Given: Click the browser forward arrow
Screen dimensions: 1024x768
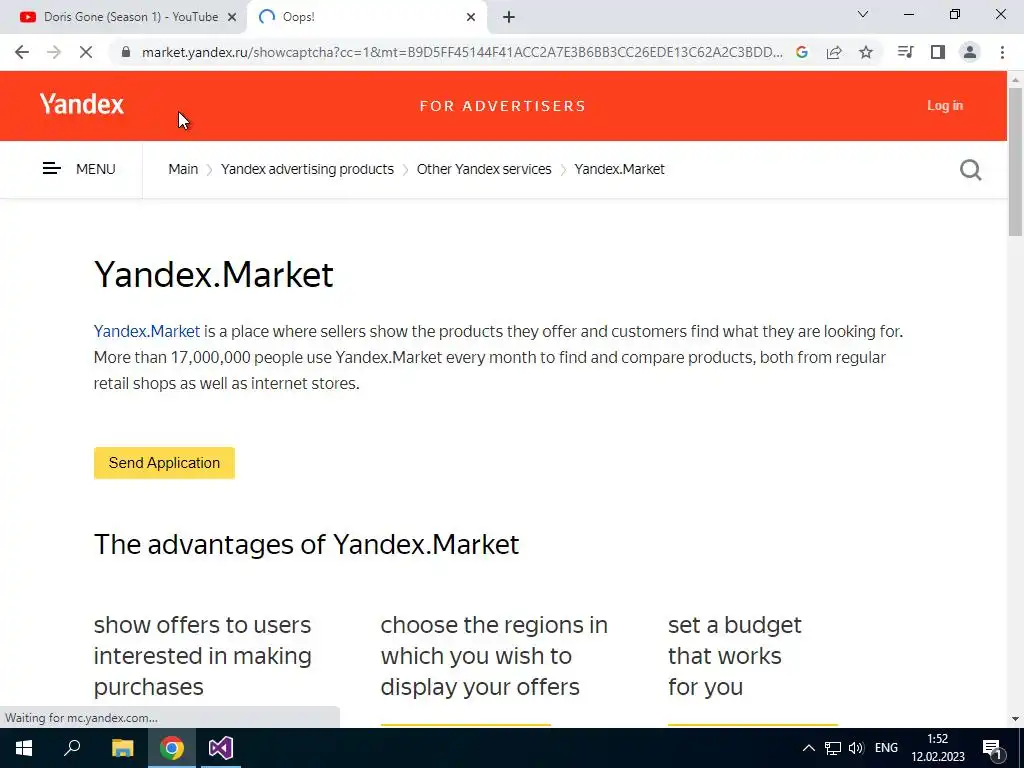Looking at the screenshot, I should (54, 52).
